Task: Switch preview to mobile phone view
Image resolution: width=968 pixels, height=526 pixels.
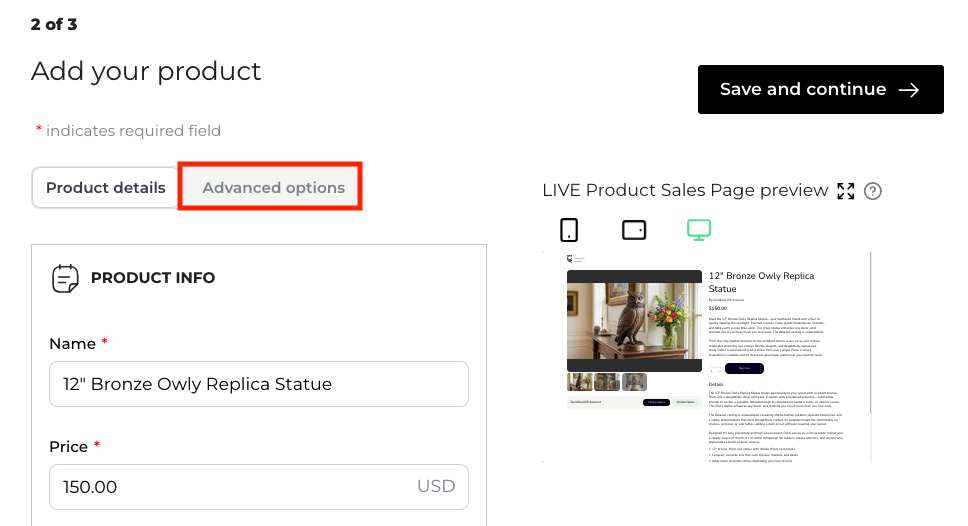Action: pyautogui.click(x=569, y=230)
